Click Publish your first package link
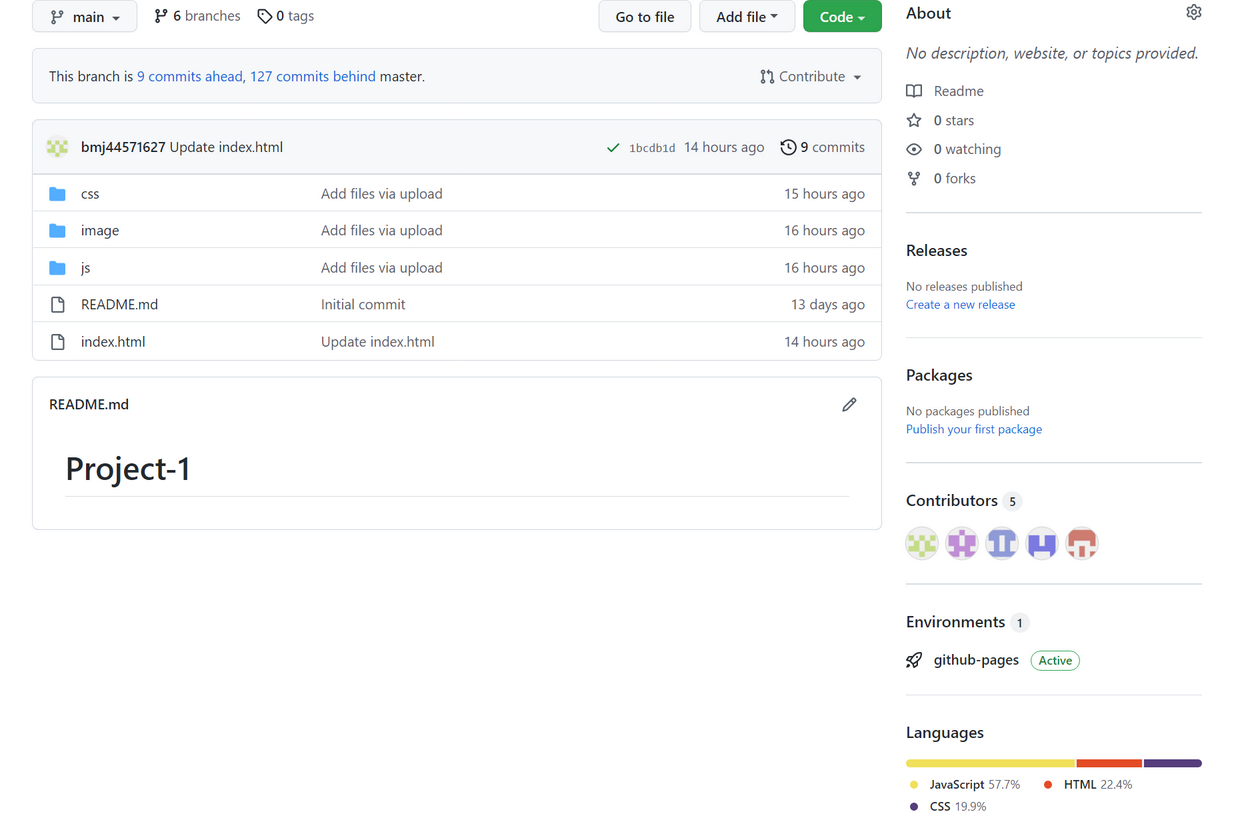 click(974, 429)
